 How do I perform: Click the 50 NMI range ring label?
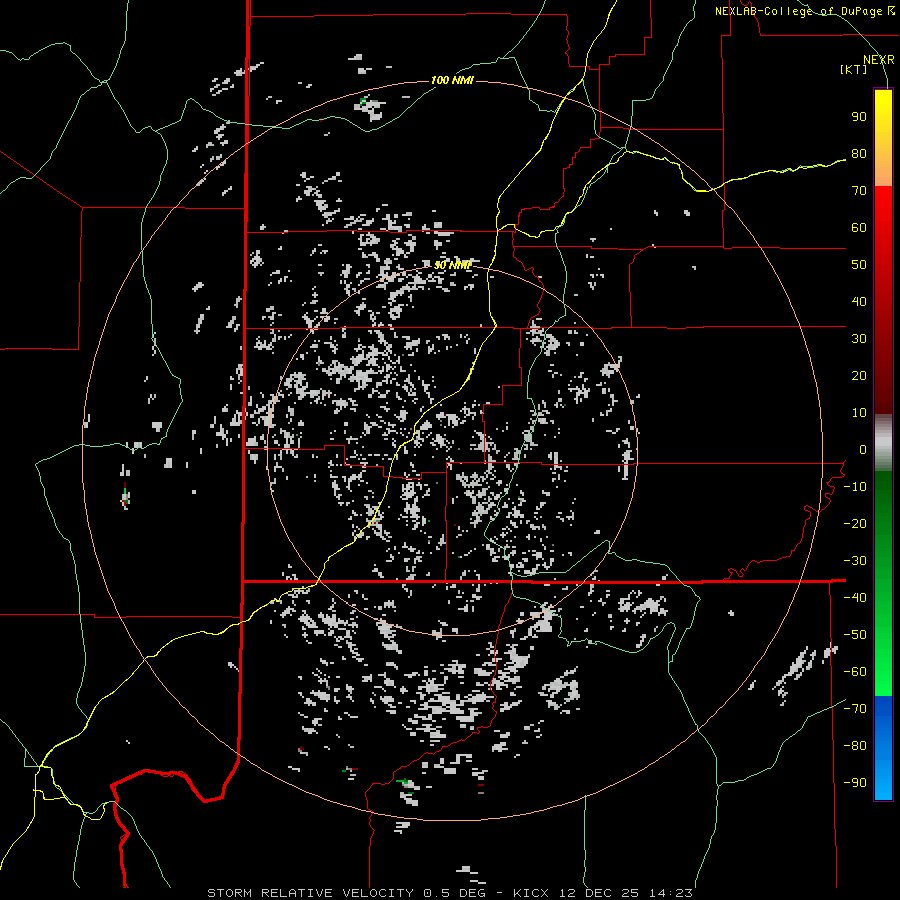(452, 265)
